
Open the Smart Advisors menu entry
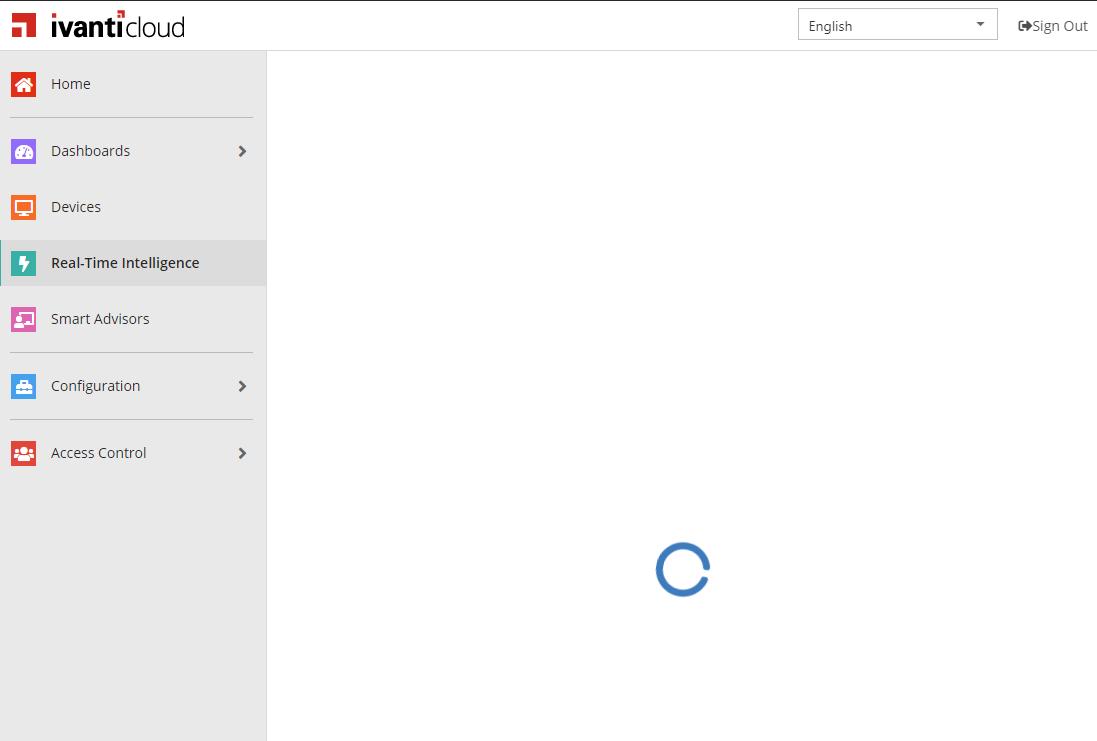100,319
